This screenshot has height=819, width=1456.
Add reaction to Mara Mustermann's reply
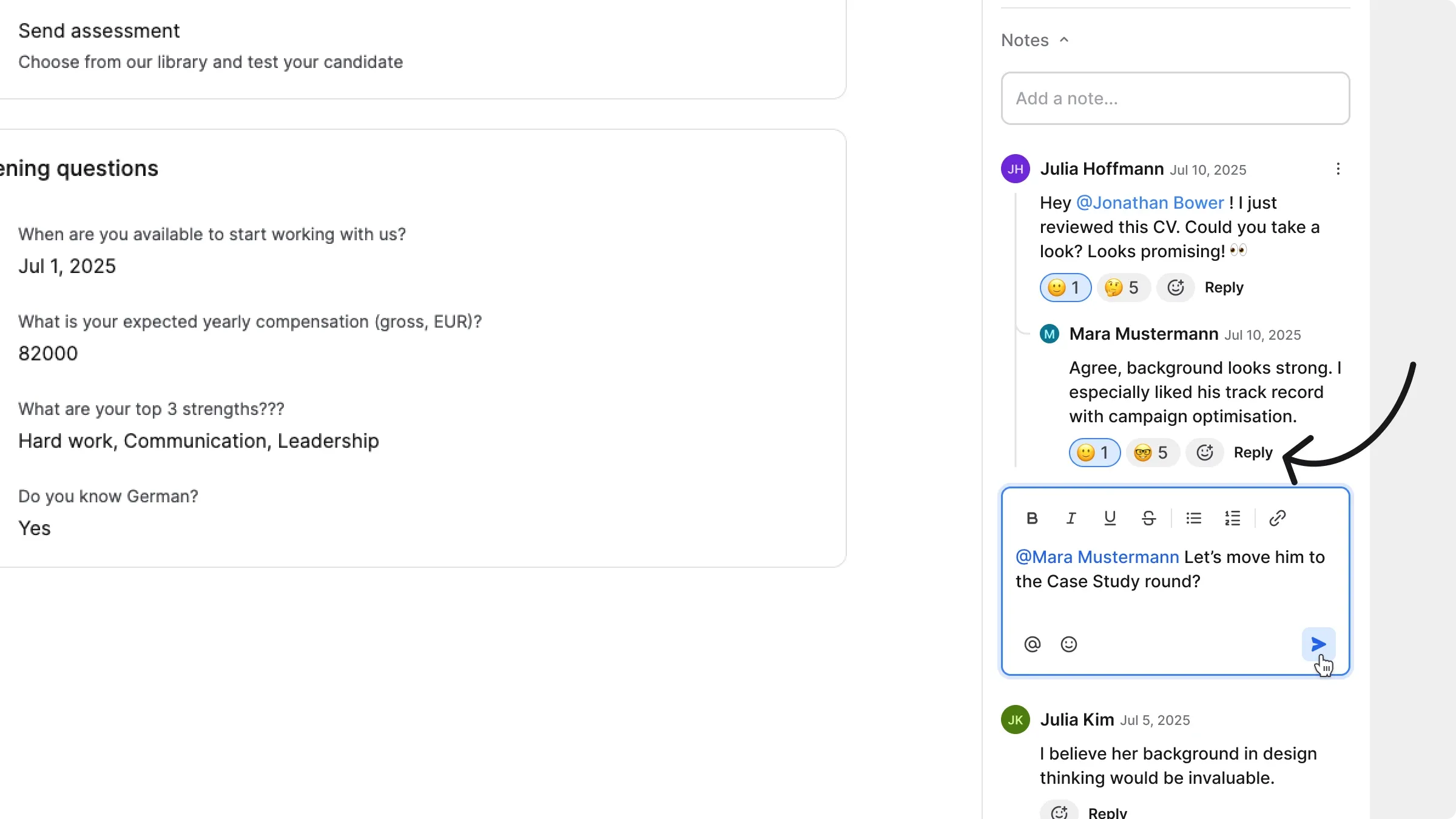tap(1204, 453)
